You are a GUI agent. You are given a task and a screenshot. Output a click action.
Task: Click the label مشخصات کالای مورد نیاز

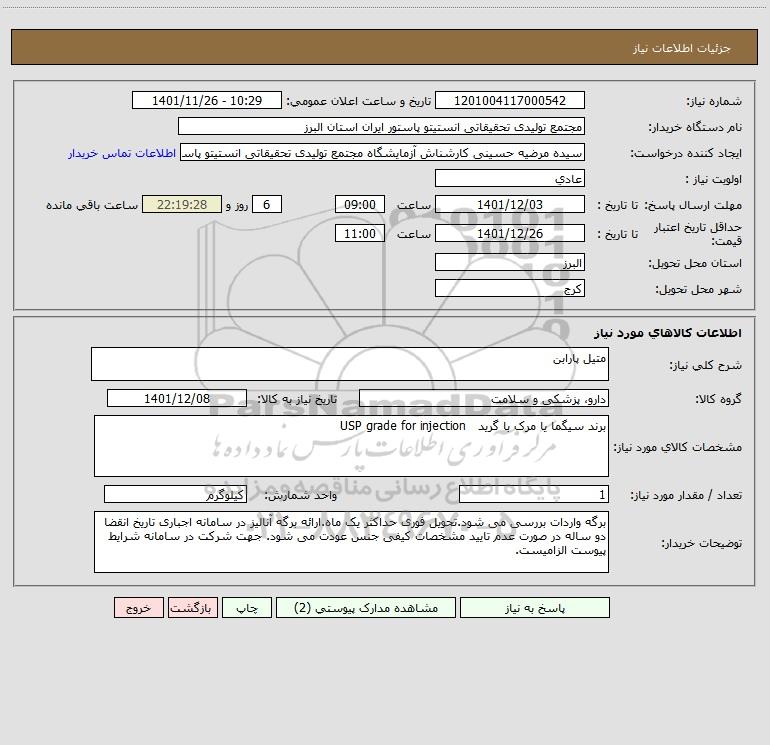(x=678, y=447)
